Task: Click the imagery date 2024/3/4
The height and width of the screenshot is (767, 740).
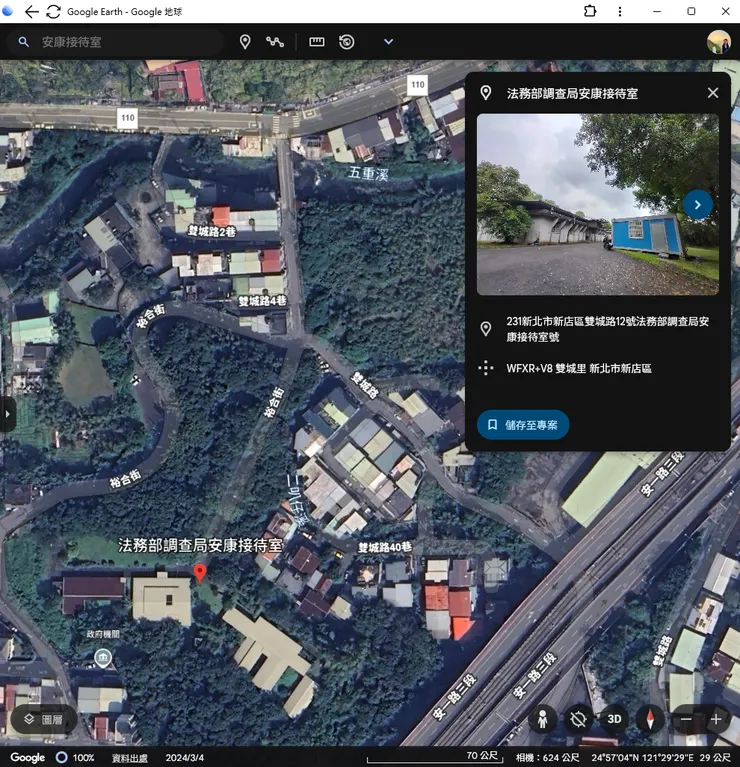Action: (184, 758)
